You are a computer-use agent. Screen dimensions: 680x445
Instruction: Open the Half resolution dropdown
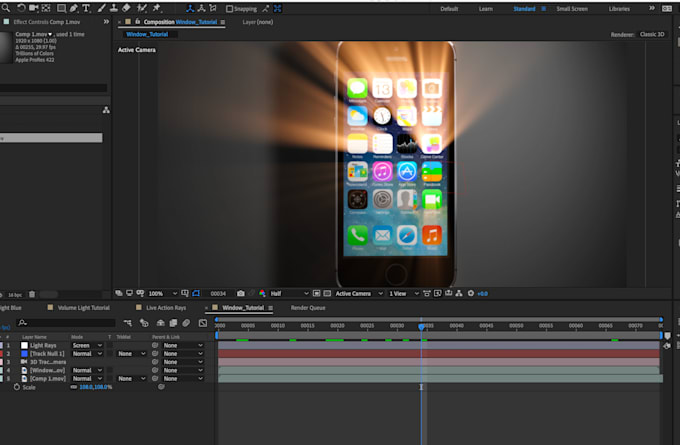(289, 294)
